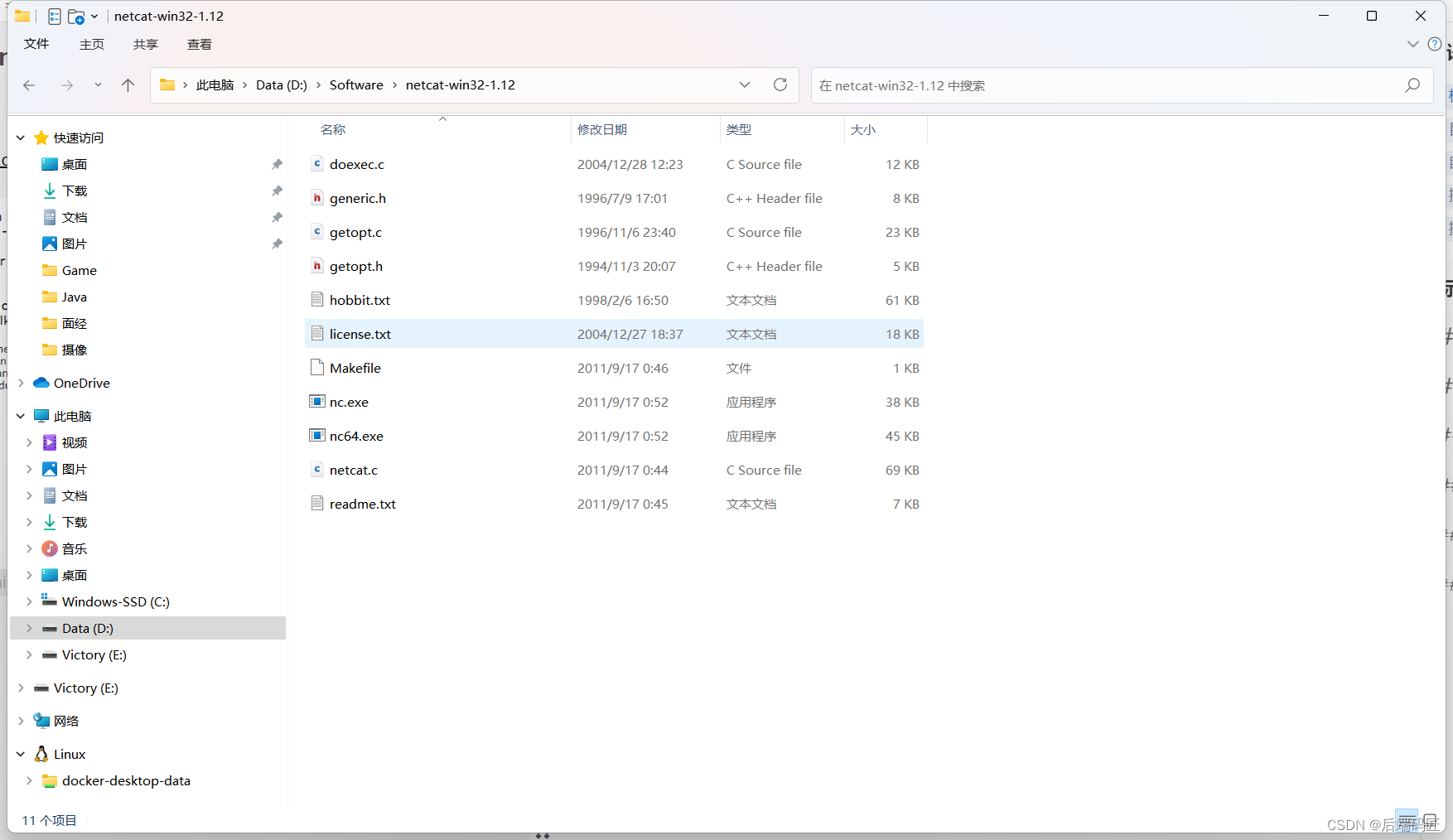Image resolution: width=1453 pixels, height=840 pixels.
Task: Click the New folder quick access icon
Action: [76, 17]
